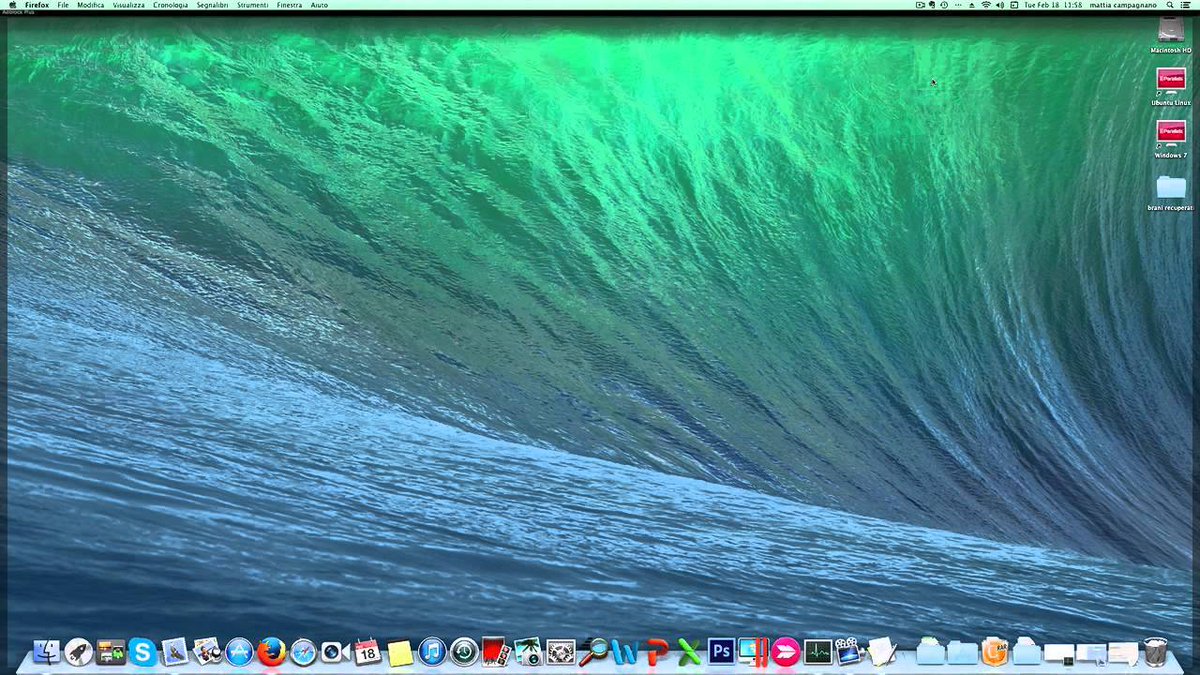Open the Firefox application menu

(x=37, y=5)
